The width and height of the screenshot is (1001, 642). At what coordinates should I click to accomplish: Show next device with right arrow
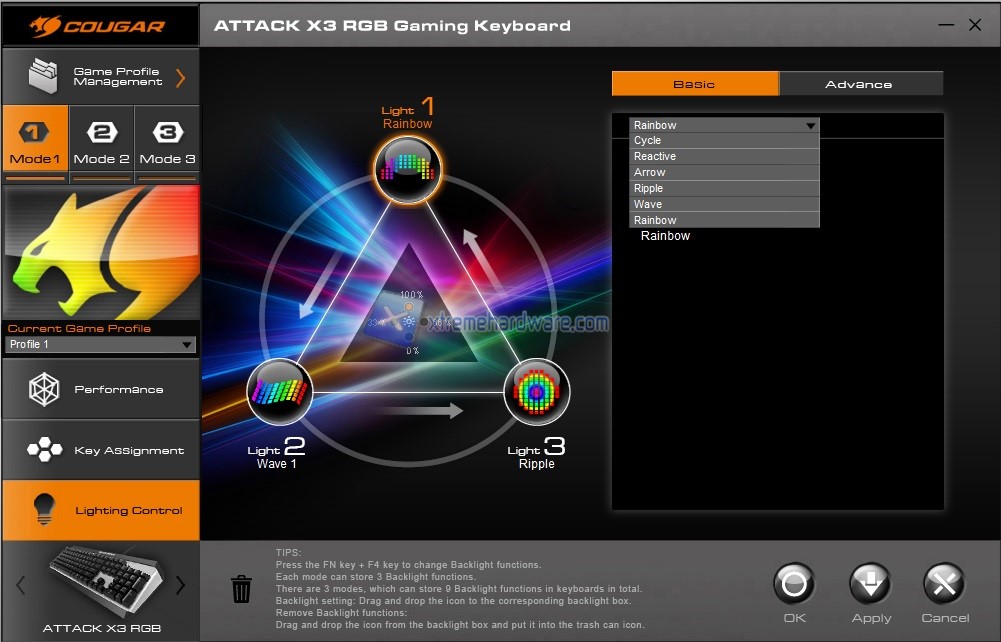(181, 585)
